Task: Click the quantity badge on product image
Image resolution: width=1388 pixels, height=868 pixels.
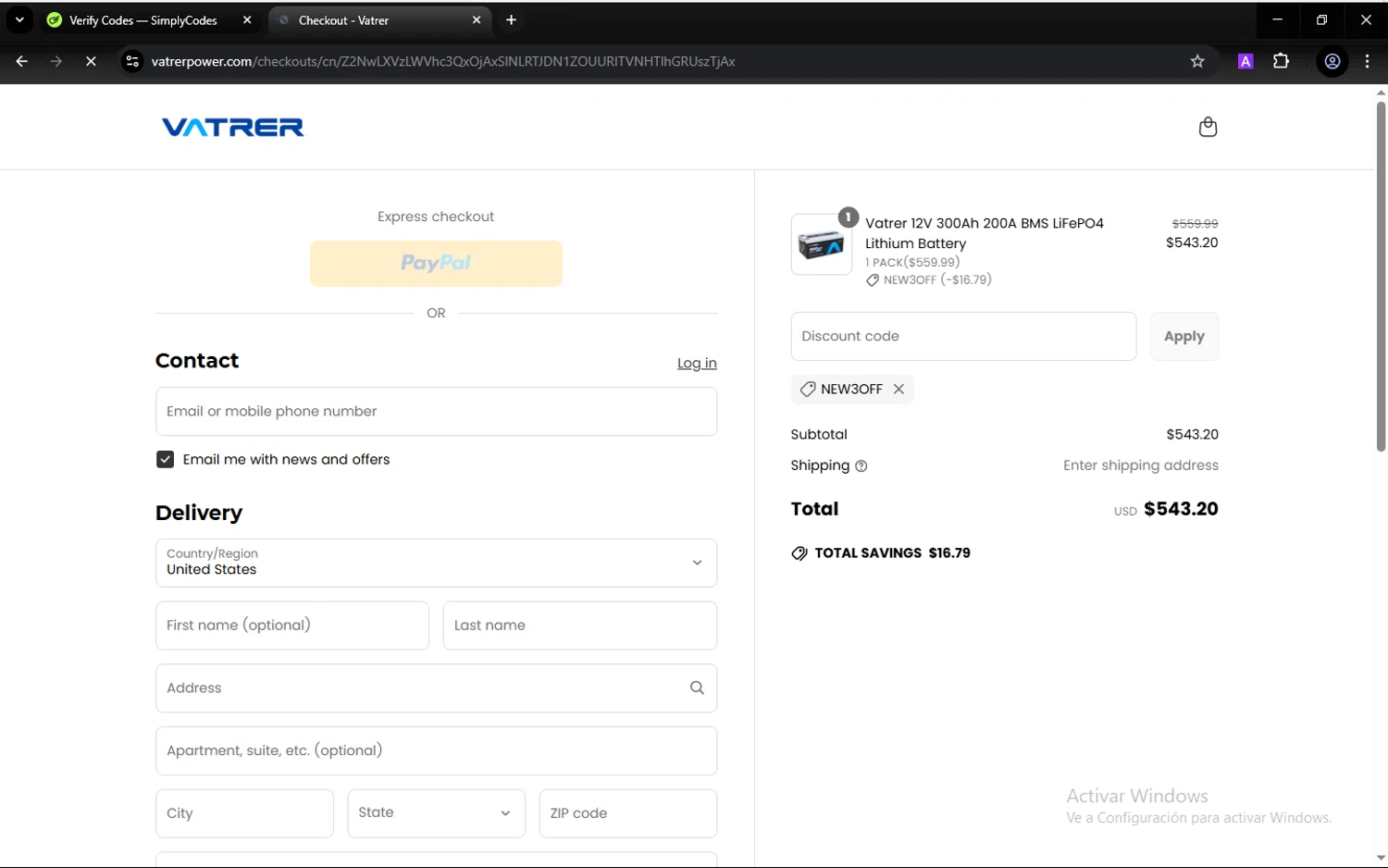Action: 848,217
